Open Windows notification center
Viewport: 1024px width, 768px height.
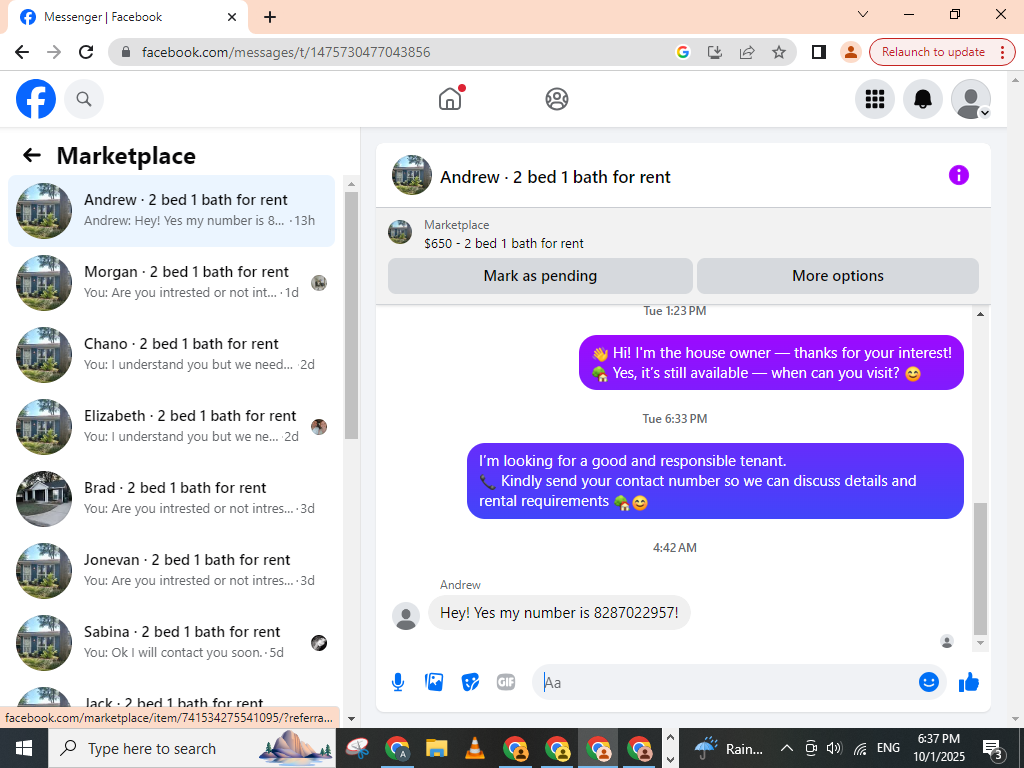pos(992,749)
